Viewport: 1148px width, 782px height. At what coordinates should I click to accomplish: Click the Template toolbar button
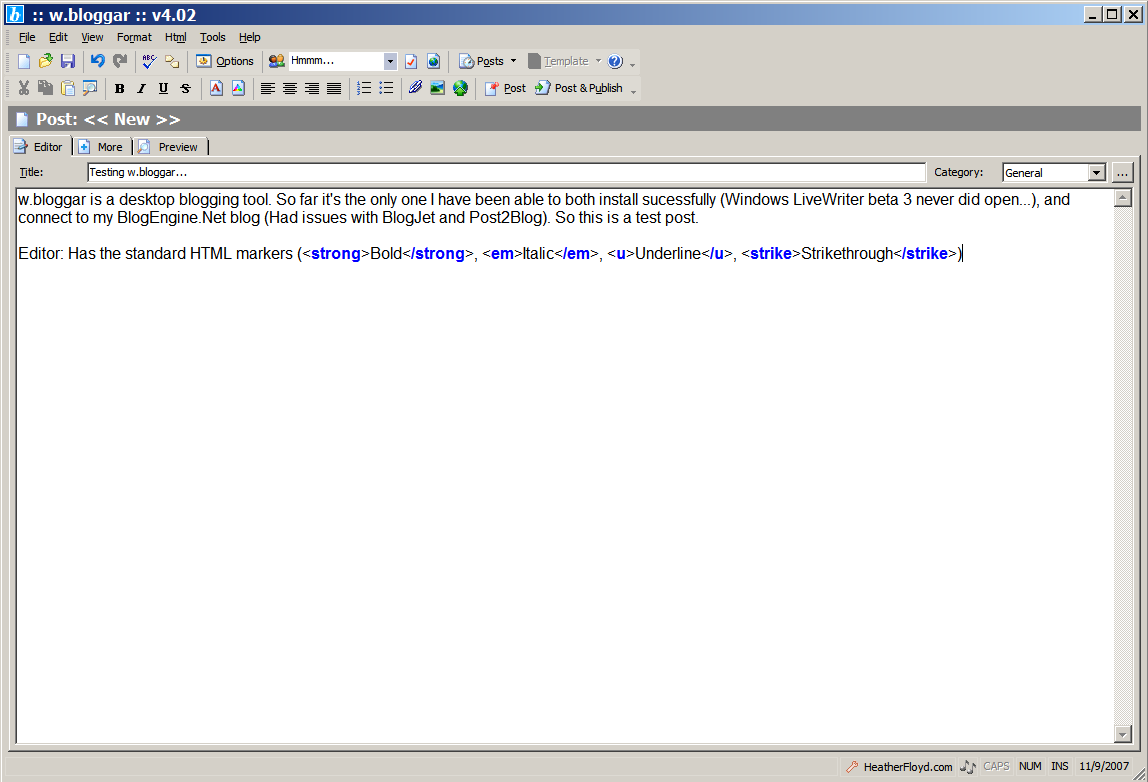tap(559, 62)
